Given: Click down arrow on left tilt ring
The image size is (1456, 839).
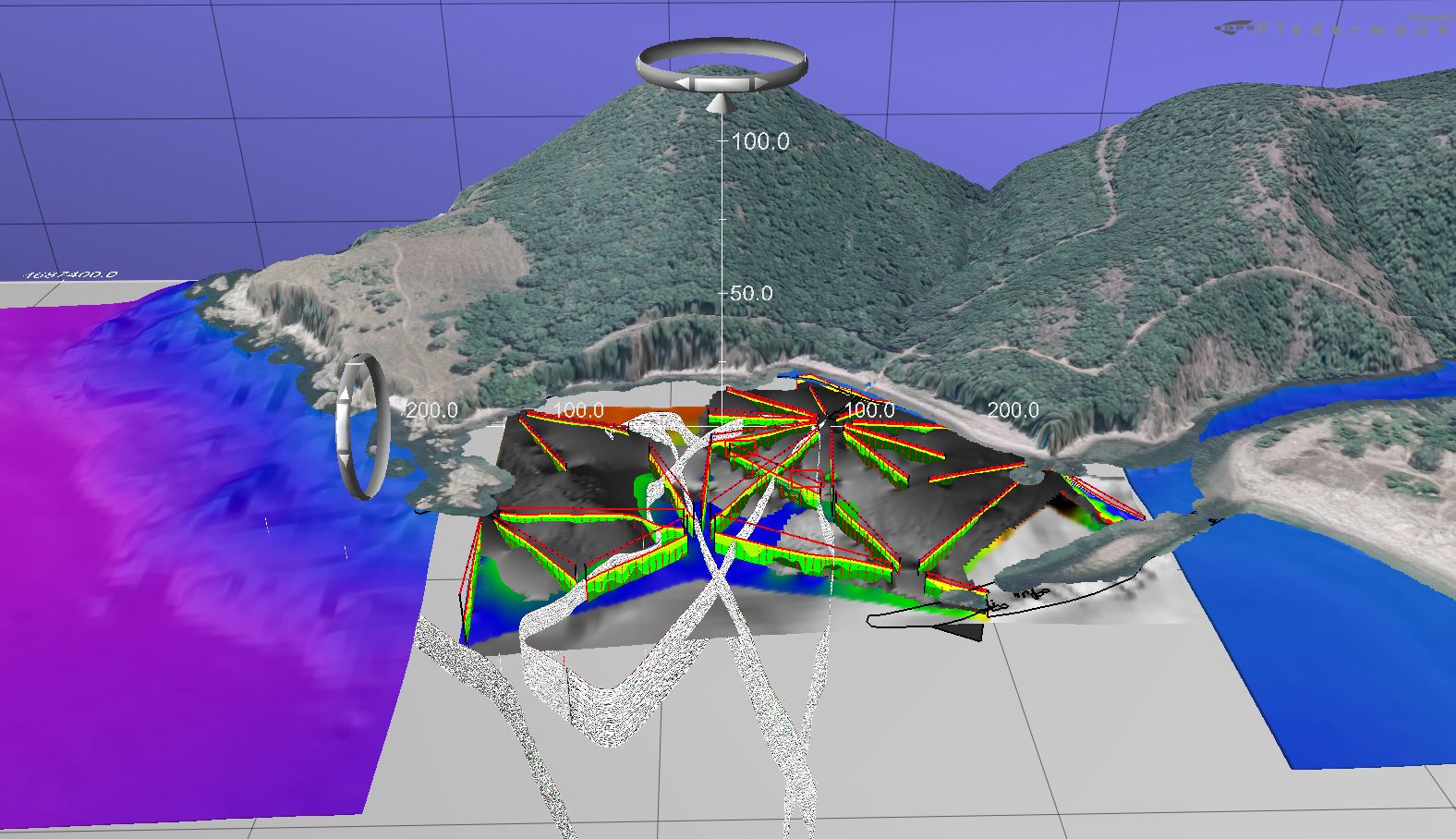Looking at the screenshot, I should (x=344, y=458).
